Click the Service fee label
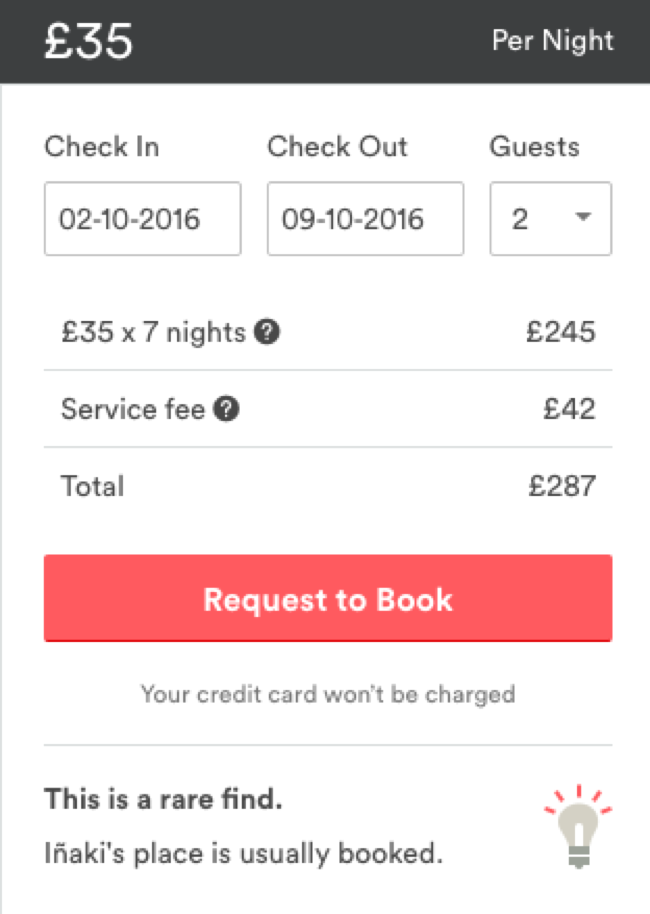Screen dimensions: 650x914 click(x=133, y=409)
